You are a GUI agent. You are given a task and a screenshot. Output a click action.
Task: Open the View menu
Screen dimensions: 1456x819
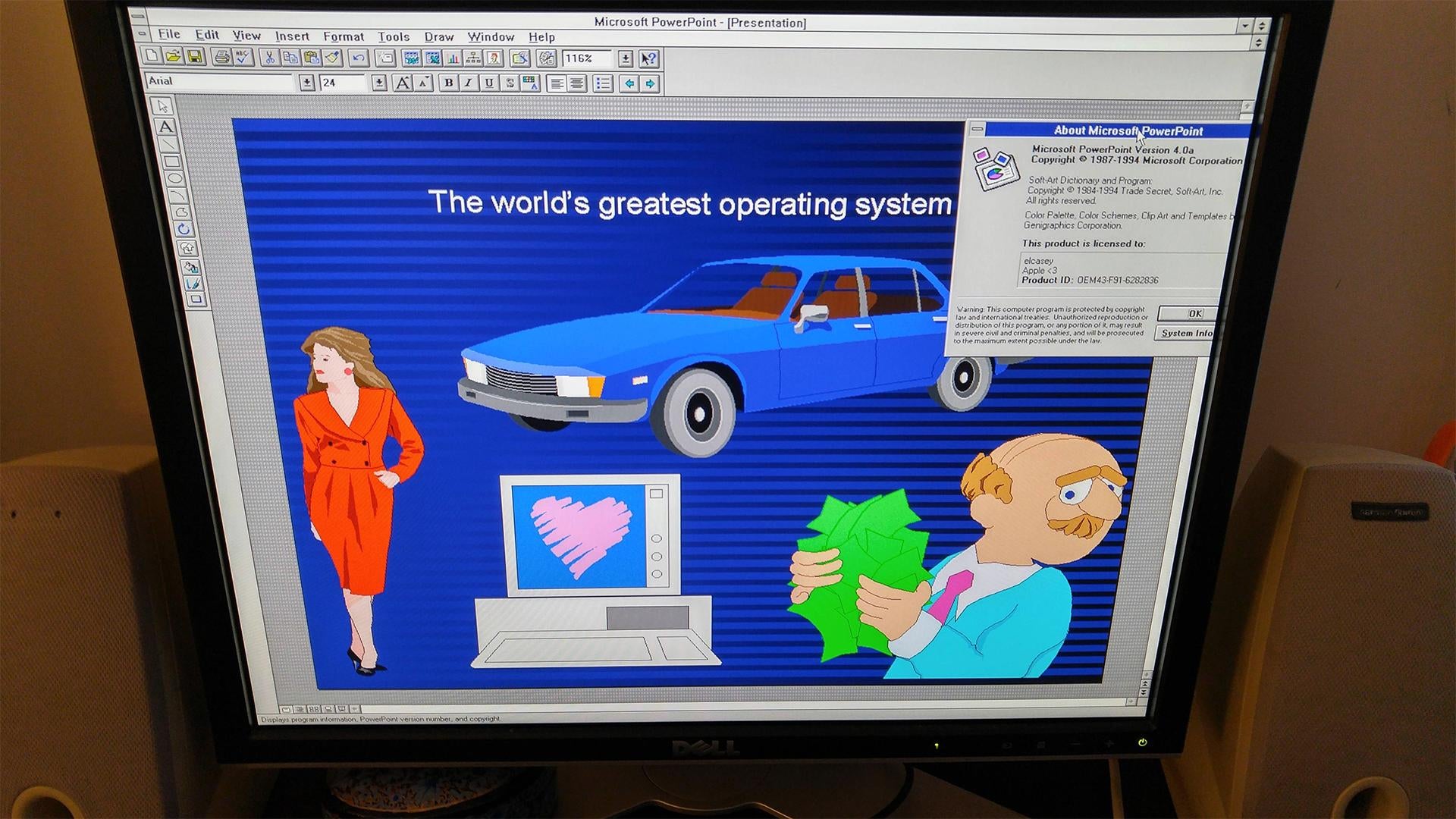246,36
